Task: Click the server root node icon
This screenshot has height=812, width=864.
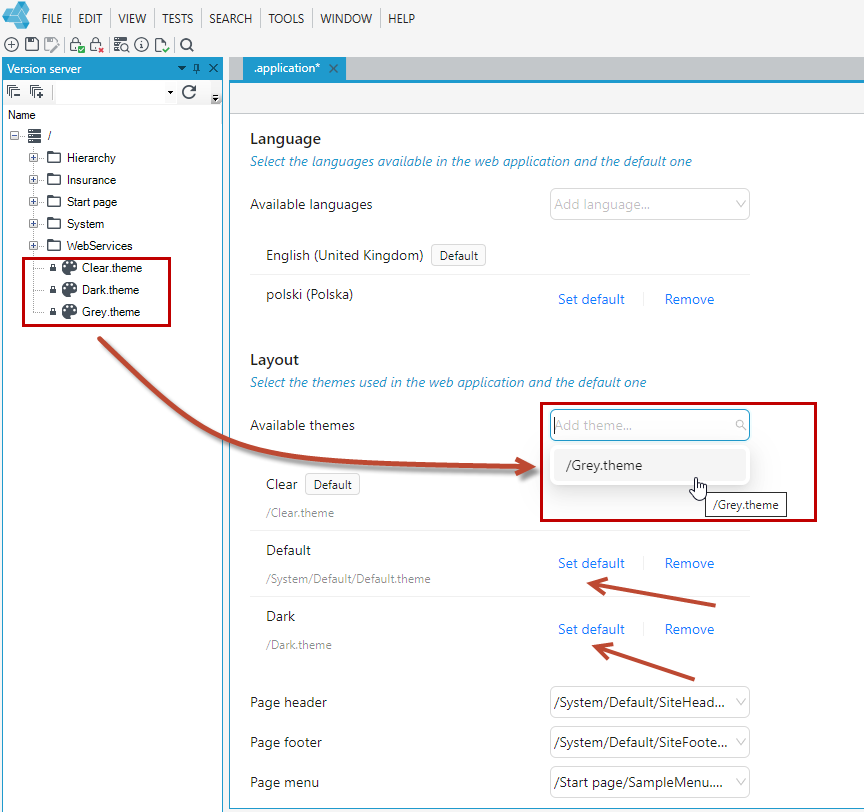Action: coord(35,136)
